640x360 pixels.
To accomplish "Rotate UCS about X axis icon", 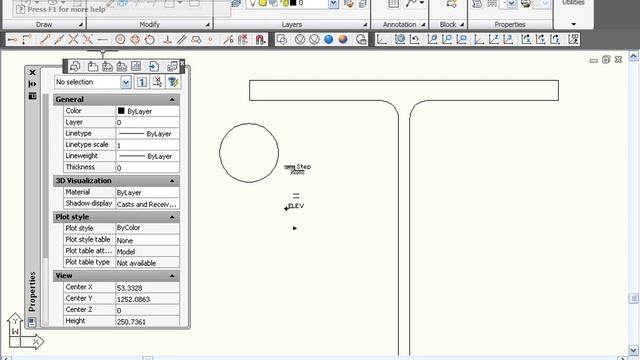I will pos(527,40).
